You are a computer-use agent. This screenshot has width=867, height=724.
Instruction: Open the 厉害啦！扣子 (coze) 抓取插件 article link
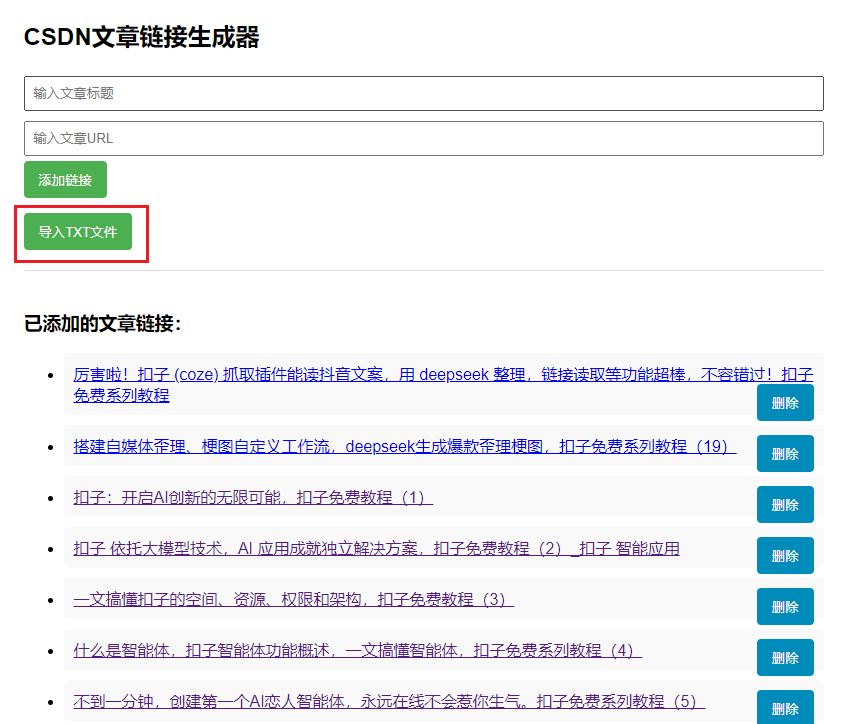(x=443, y=384)
